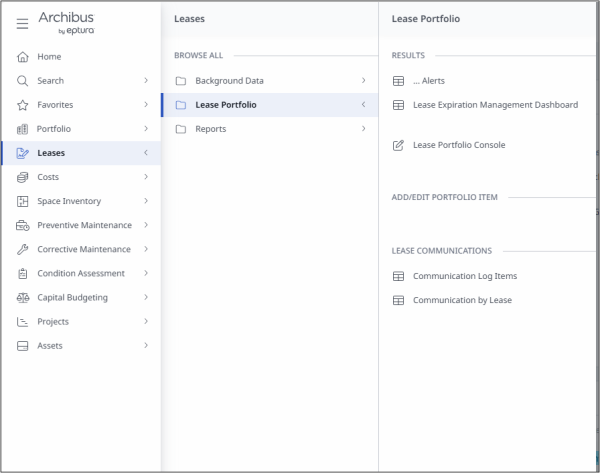Click the Communication Log Items table icon
The height and width of the screenshot is (473, 600).
coord(398,276)
